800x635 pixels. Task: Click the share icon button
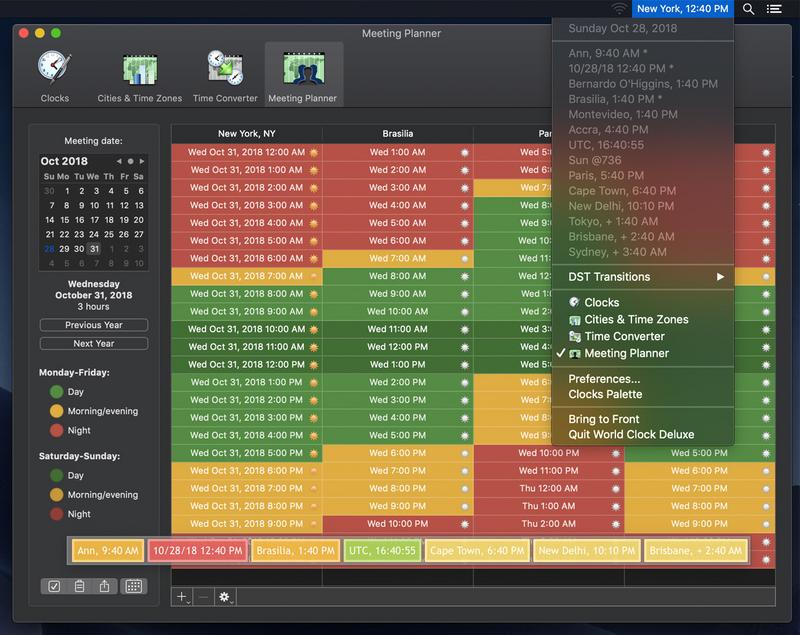(104, 586)
